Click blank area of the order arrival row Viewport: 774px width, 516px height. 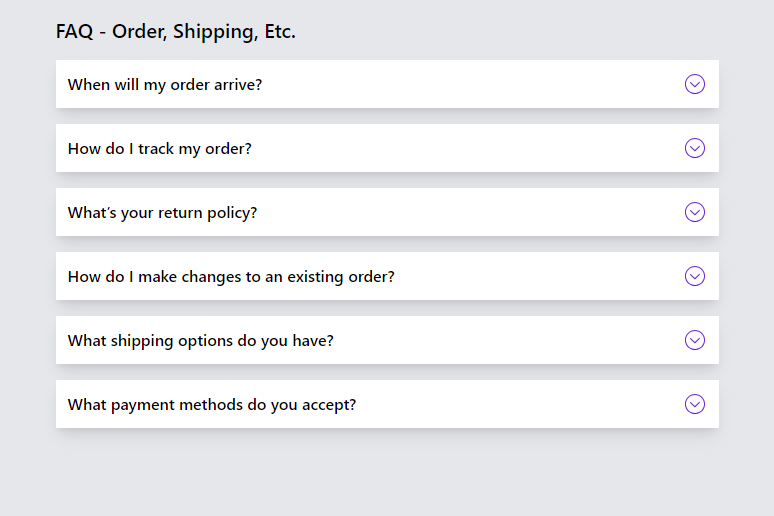coord(469,84)
